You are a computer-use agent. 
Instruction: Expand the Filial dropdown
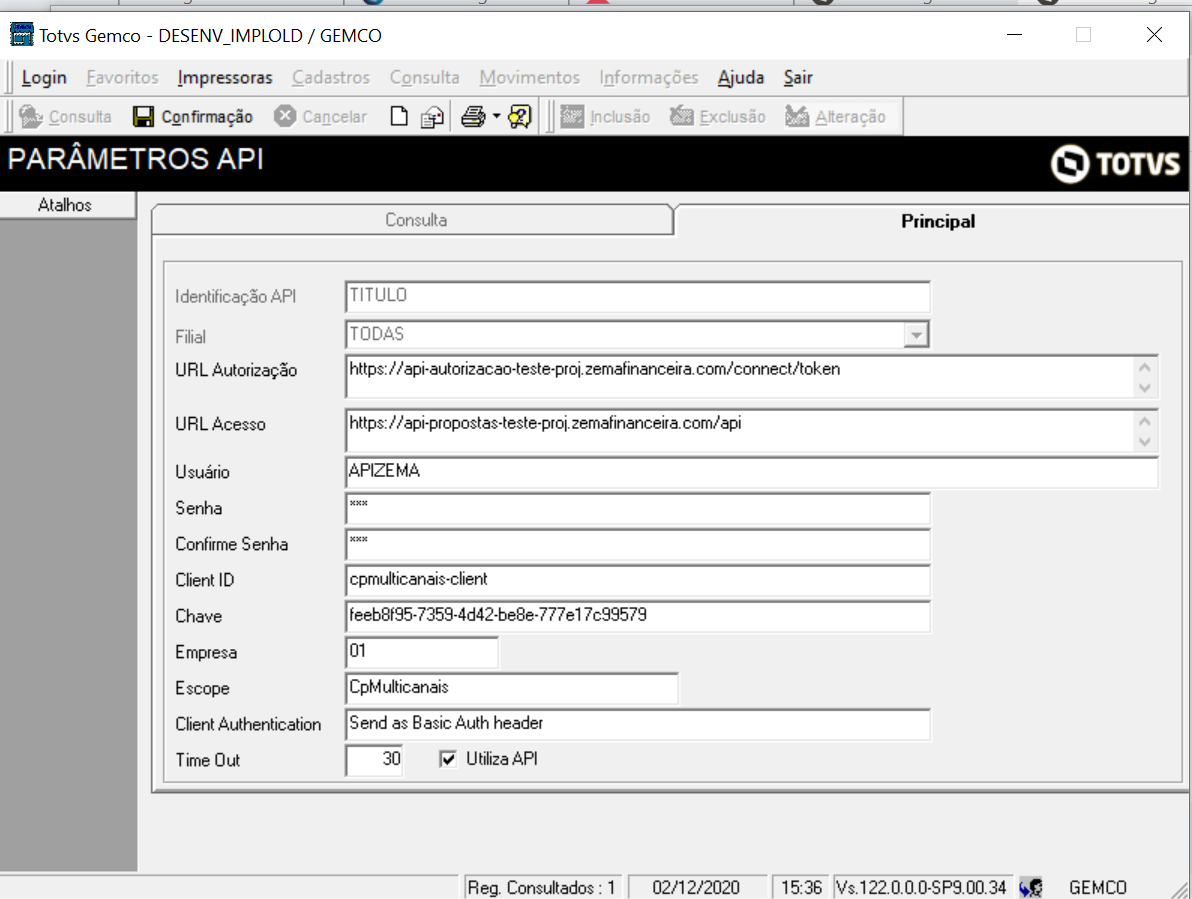pos(916,334)
